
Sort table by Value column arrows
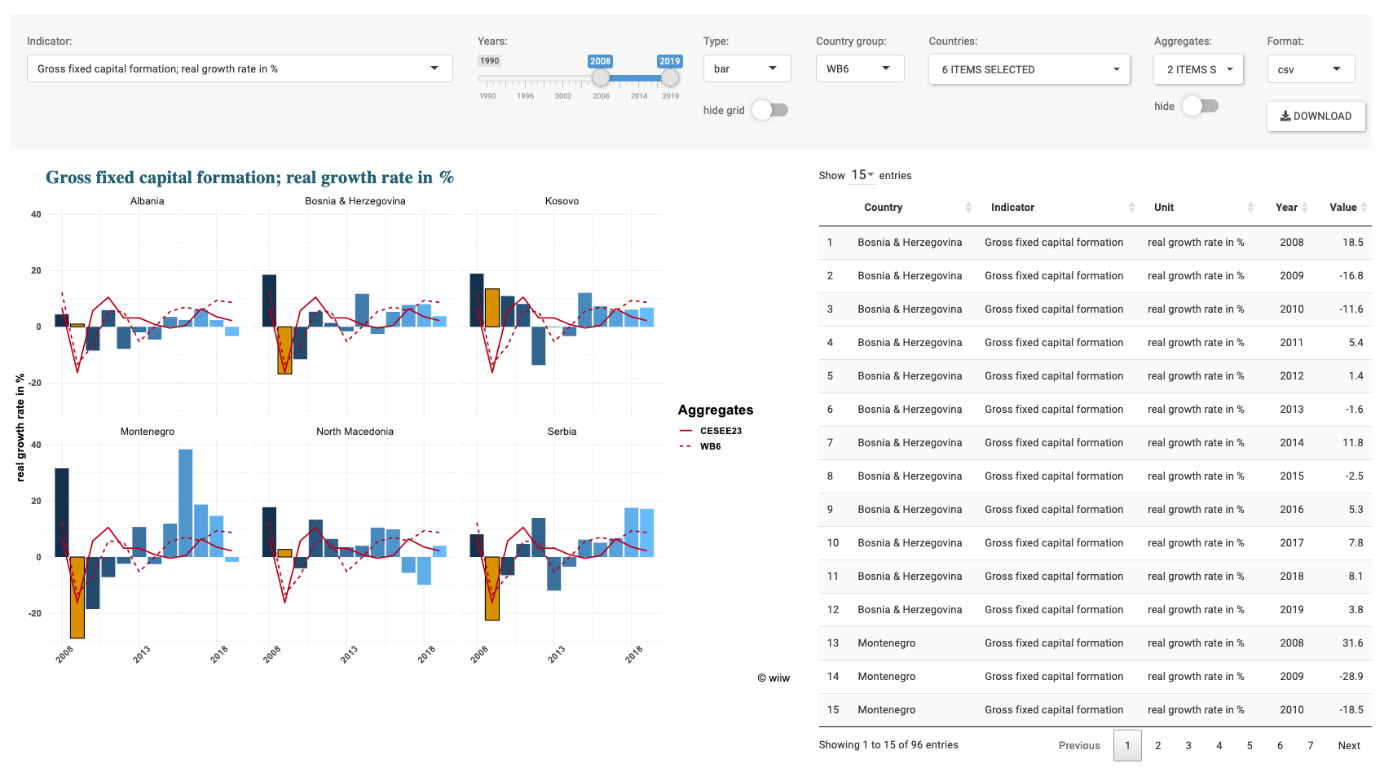pyautogui.click(x=1363, y=207)
